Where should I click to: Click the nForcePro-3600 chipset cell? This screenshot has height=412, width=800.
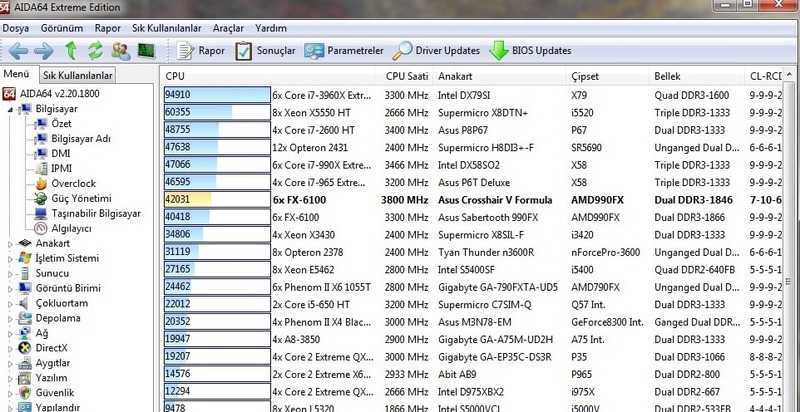[x=606, y=252]
